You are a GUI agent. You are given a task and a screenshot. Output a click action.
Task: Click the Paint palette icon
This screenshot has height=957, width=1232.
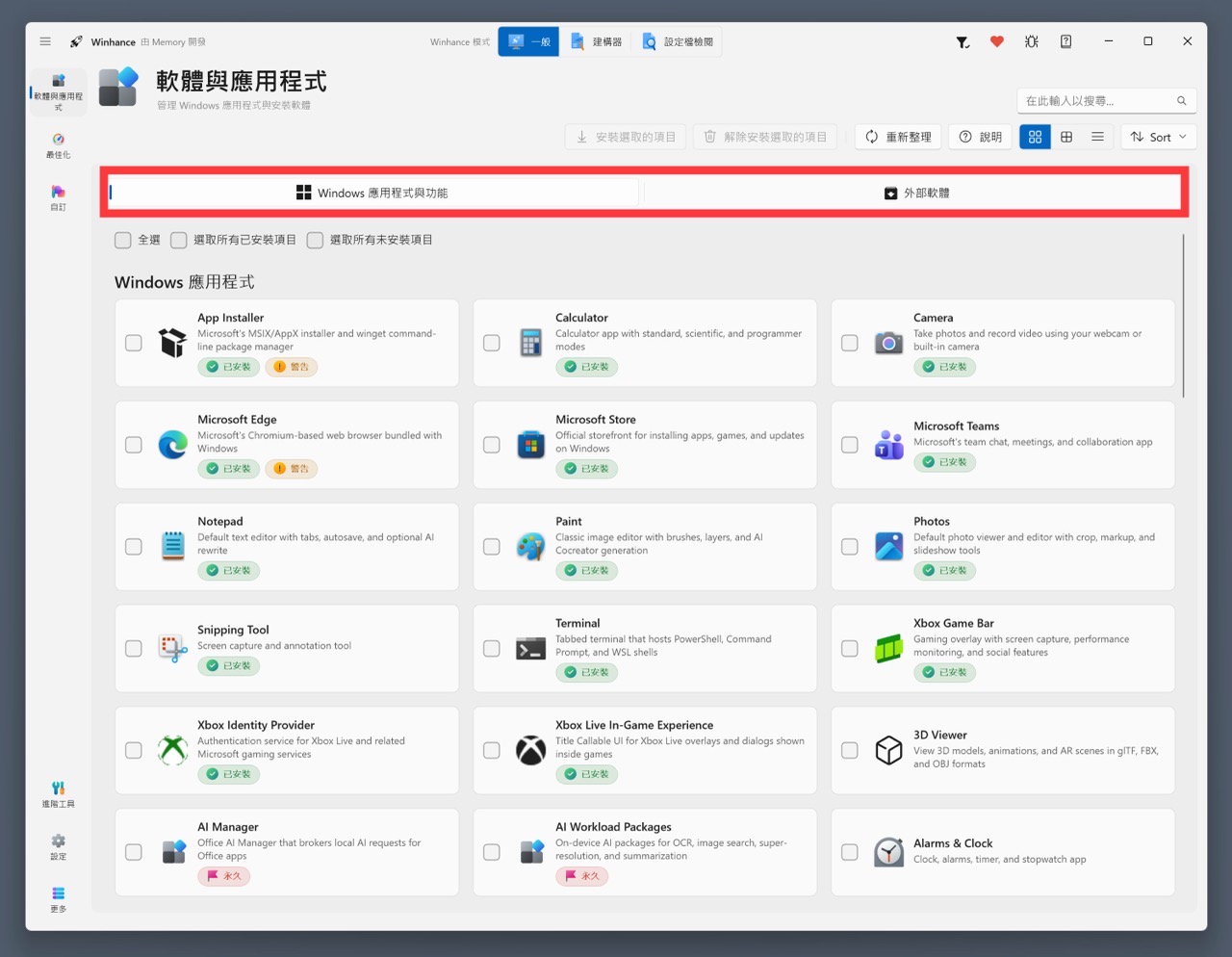point(531,546)
